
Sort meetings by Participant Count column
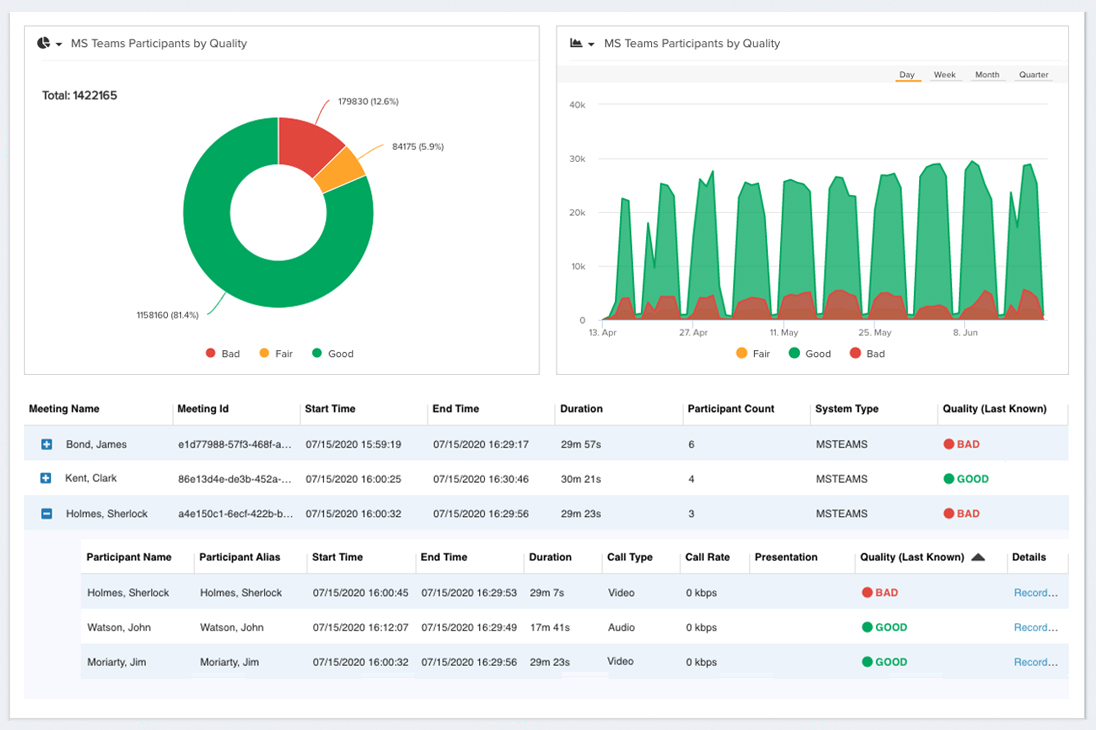(731, 409)
